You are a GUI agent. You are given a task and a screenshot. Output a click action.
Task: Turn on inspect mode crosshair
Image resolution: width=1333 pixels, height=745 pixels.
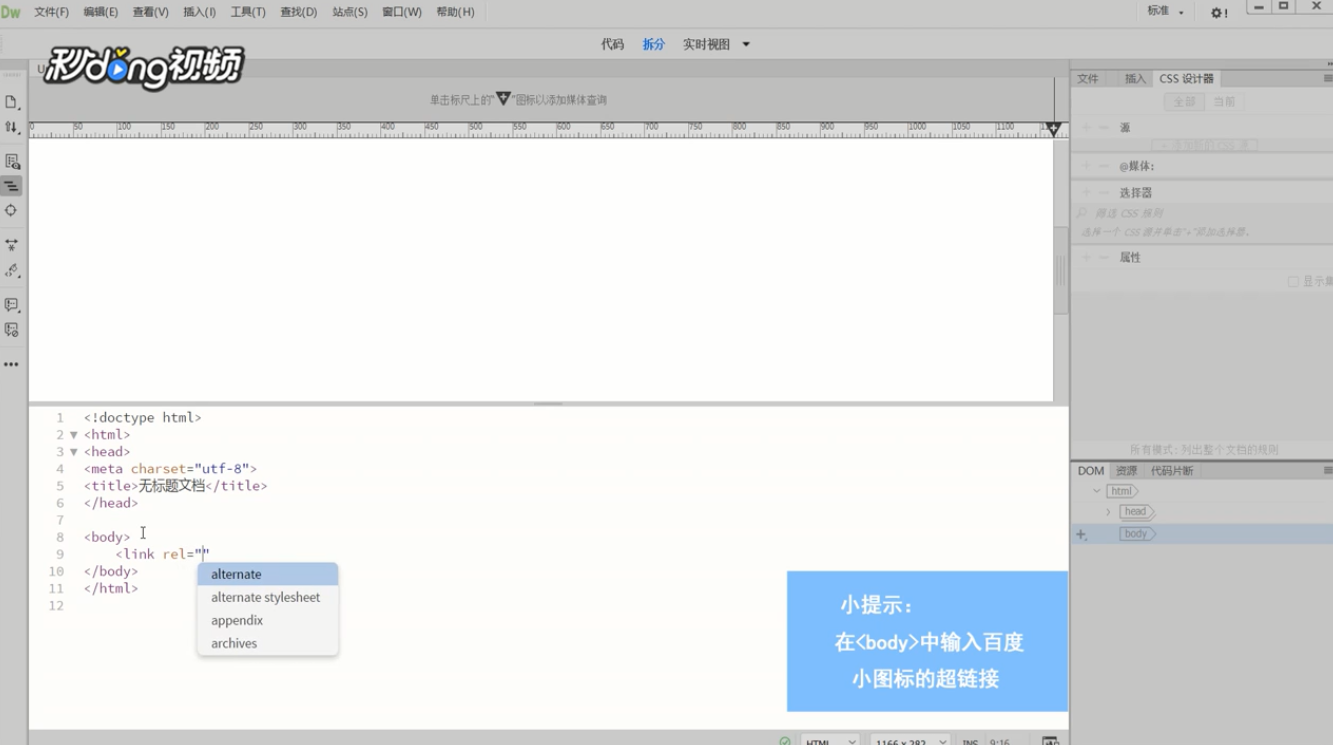[12, 211]
